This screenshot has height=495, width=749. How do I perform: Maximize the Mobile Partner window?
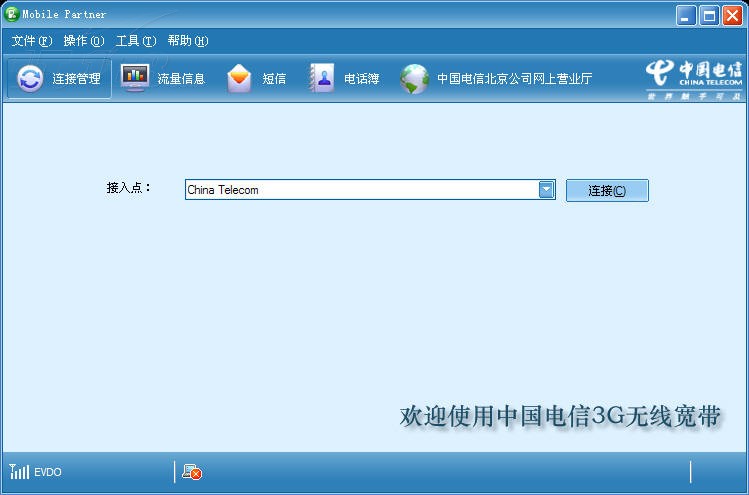[709, 14]
